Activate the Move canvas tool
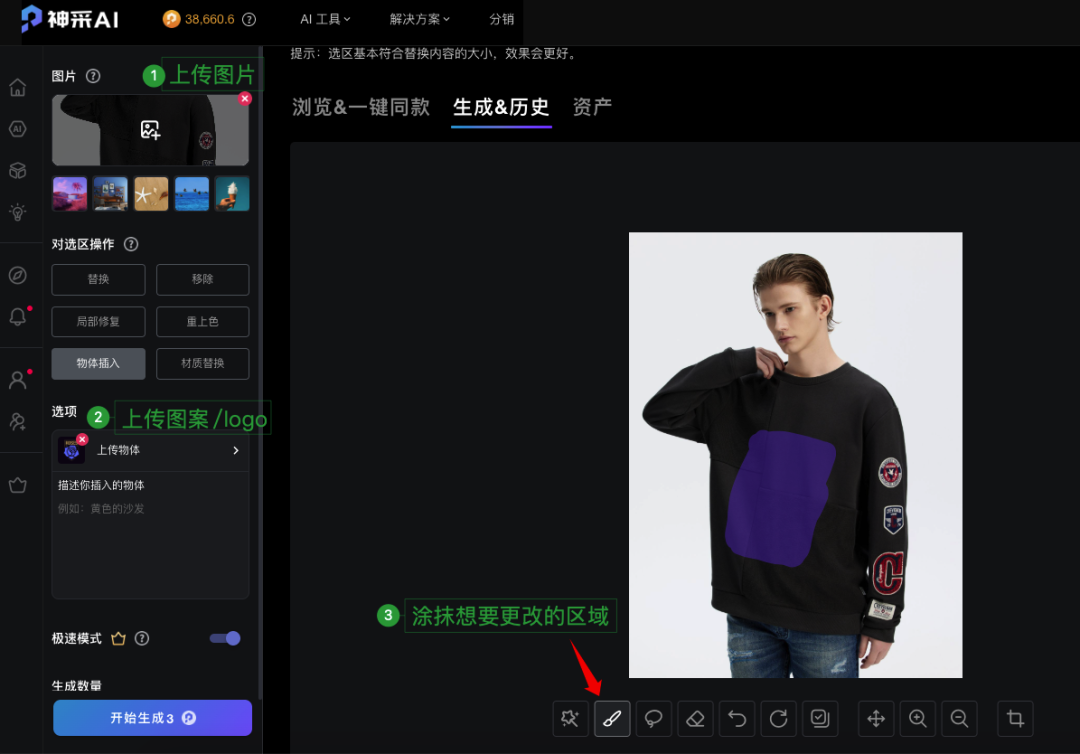Viewport: 1080px width, 754px height. point(875,719)
